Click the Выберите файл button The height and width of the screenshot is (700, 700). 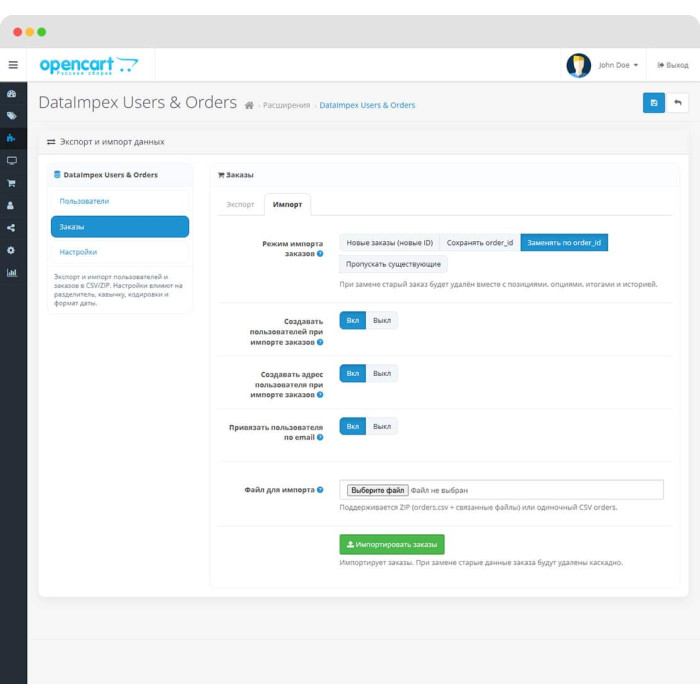(x=378, y=490)
